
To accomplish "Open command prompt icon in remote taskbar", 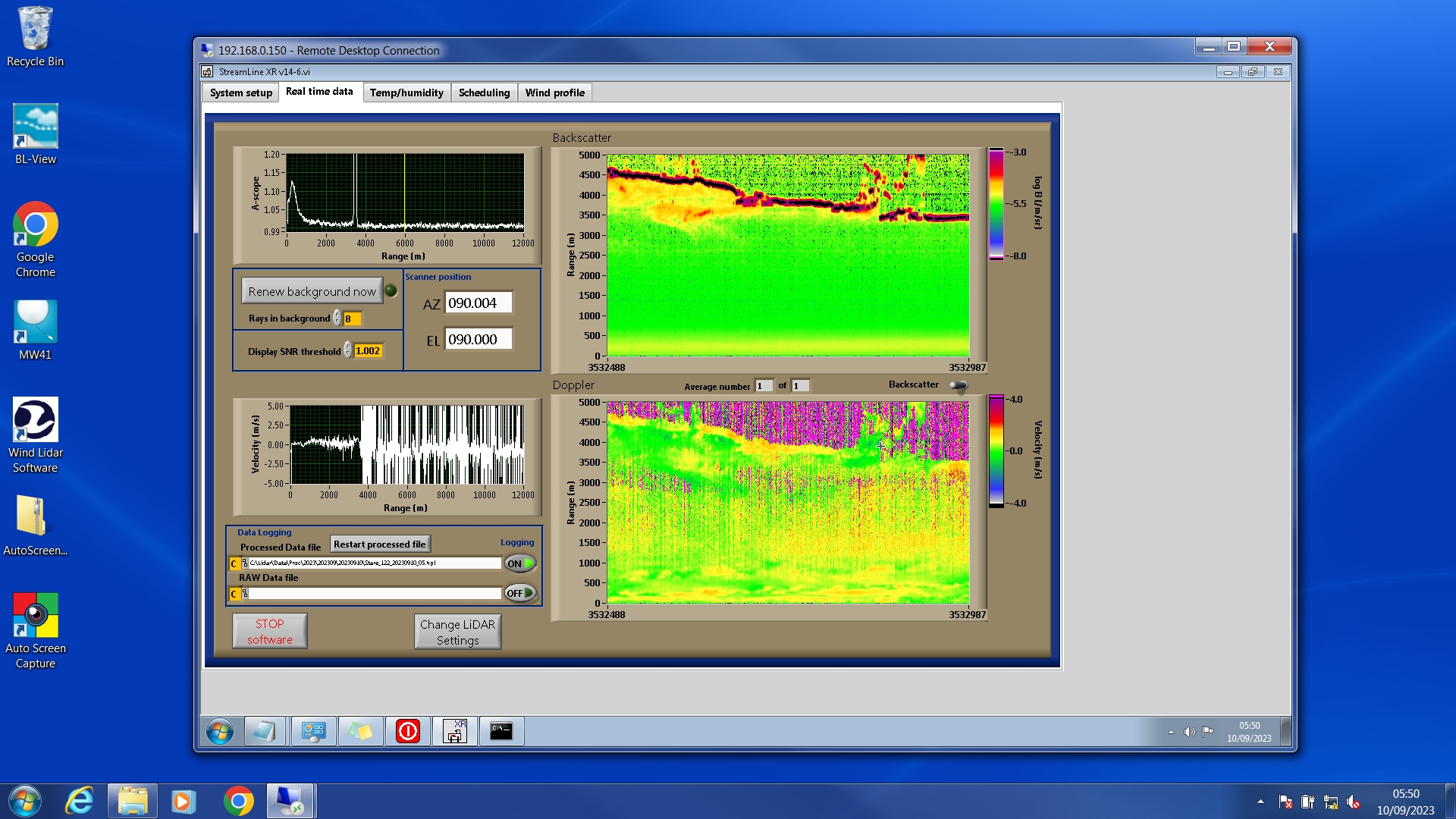I will tap(501, 731).
